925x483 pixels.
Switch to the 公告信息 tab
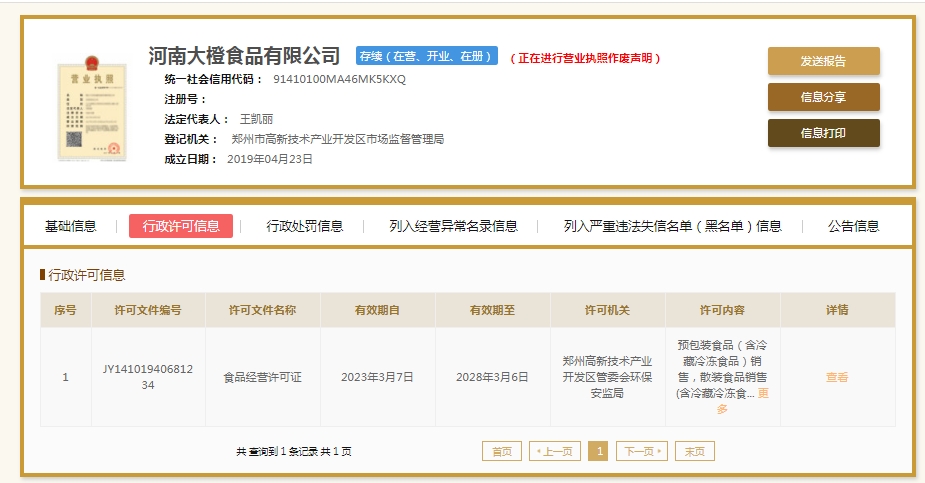pyautogui.click(x=853, y=226)
